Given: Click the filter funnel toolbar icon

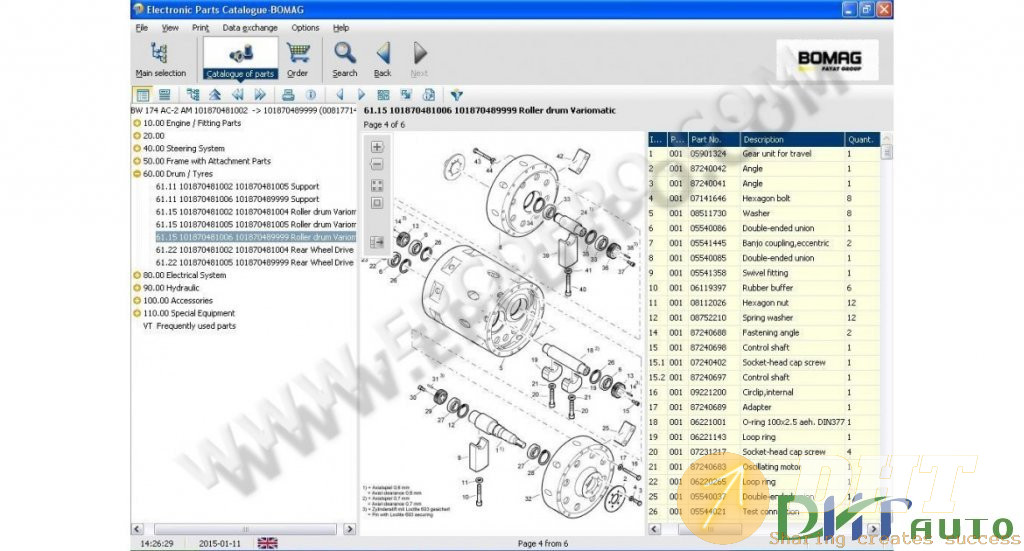Looking at the screenshot, I should point(456,95).
